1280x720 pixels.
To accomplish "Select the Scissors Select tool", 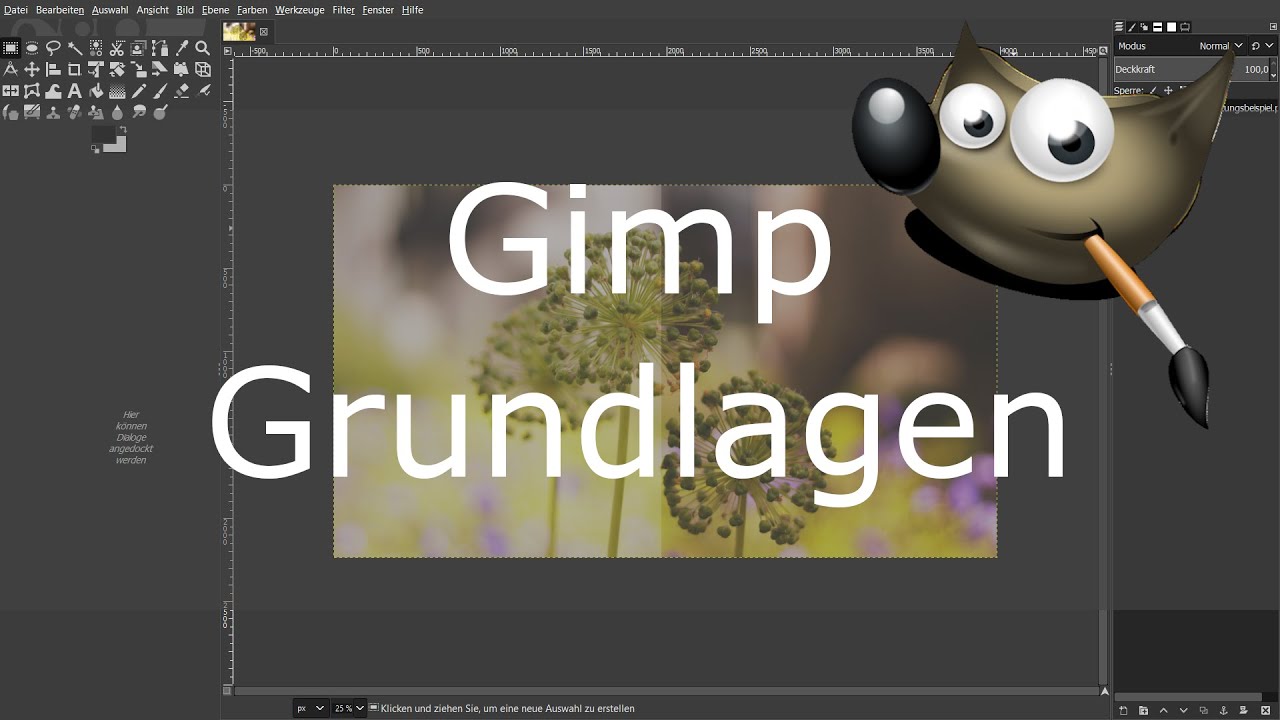I will tap(117, 48).
